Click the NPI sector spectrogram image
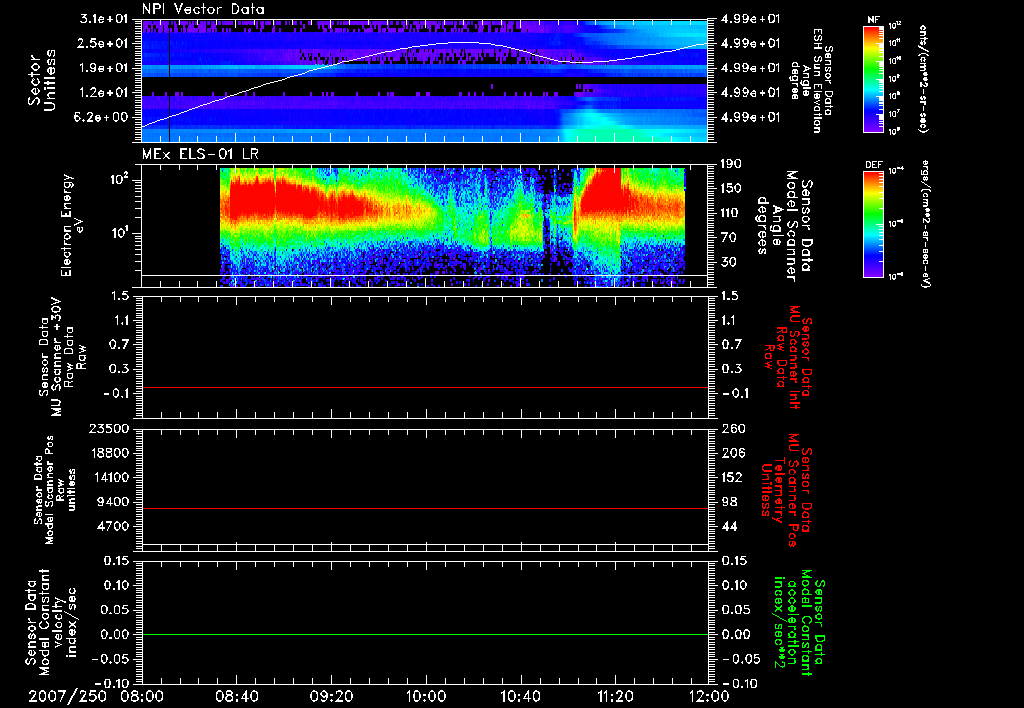The height and width of the screenshot is (708, 1024). pos(425,81)
